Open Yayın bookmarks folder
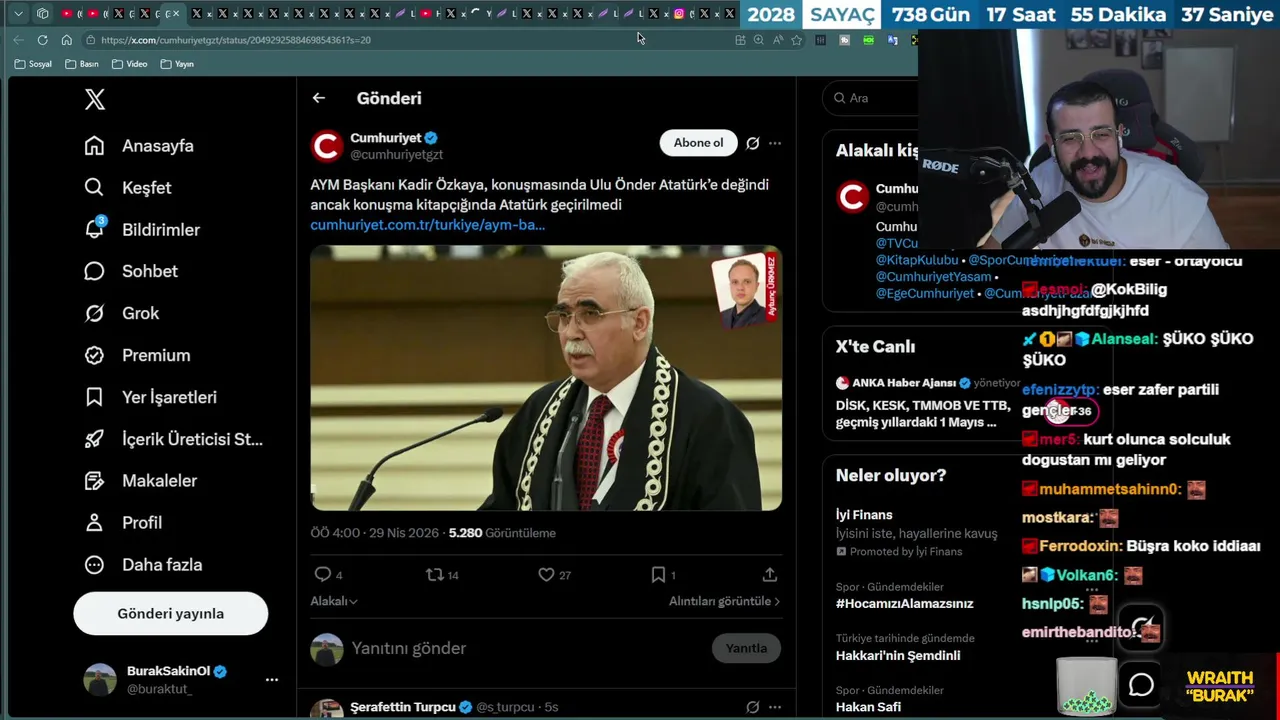 (177, 64)
